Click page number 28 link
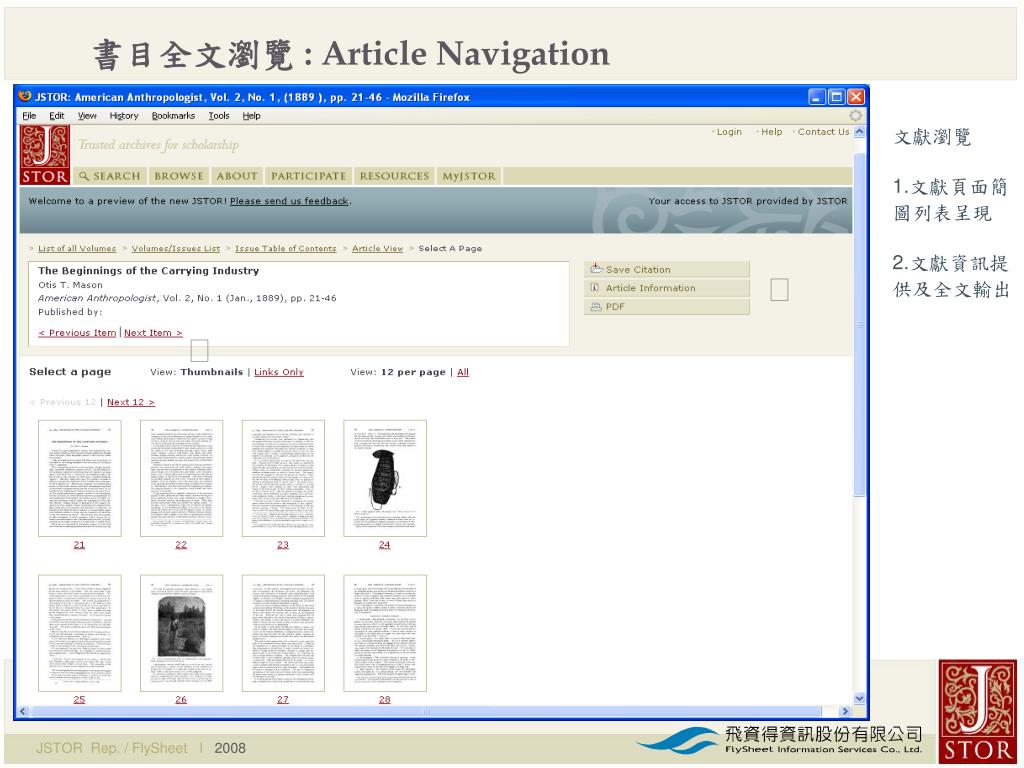The height and width of the screenshot is (768, 1024). (x=385, y=699)
